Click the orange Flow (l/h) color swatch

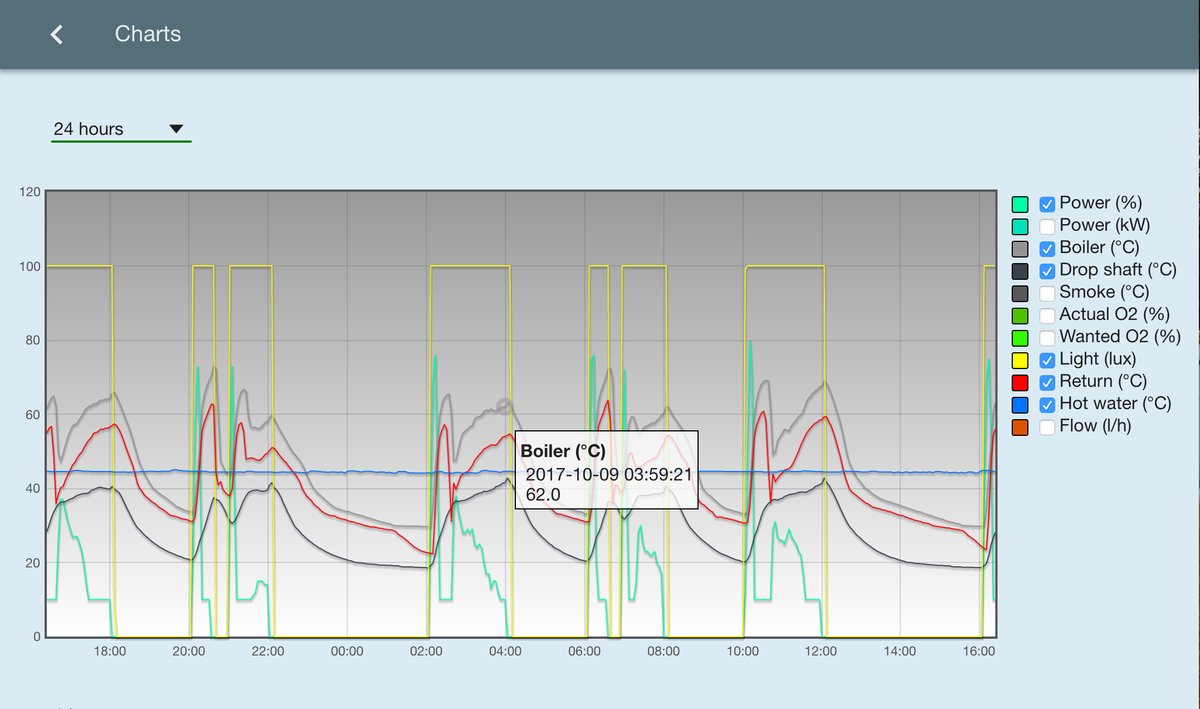pos(1020,427)
